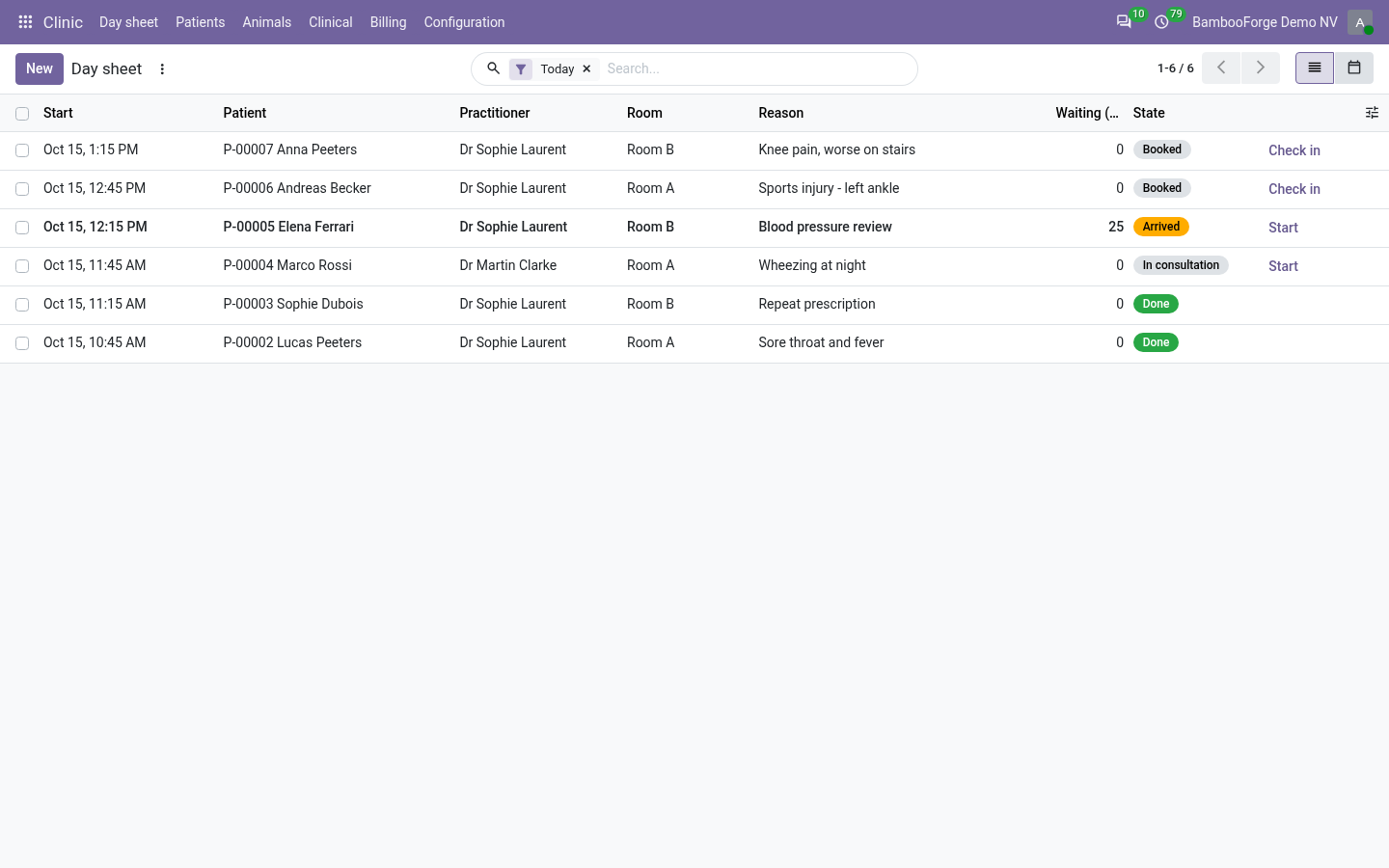Sort by Patient column header
1389x868 pixels.
[244, 113]
